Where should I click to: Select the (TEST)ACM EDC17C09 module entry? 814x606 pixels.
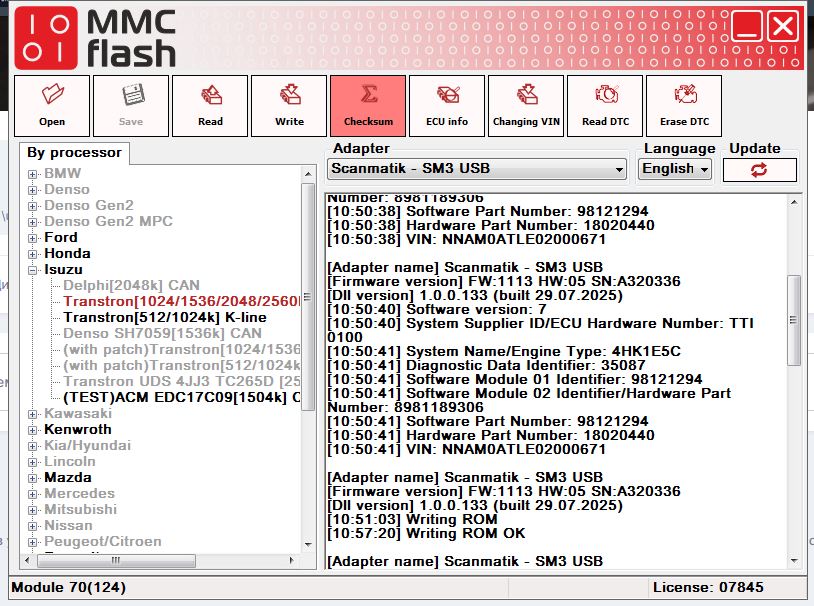click(x=180, y=397)
